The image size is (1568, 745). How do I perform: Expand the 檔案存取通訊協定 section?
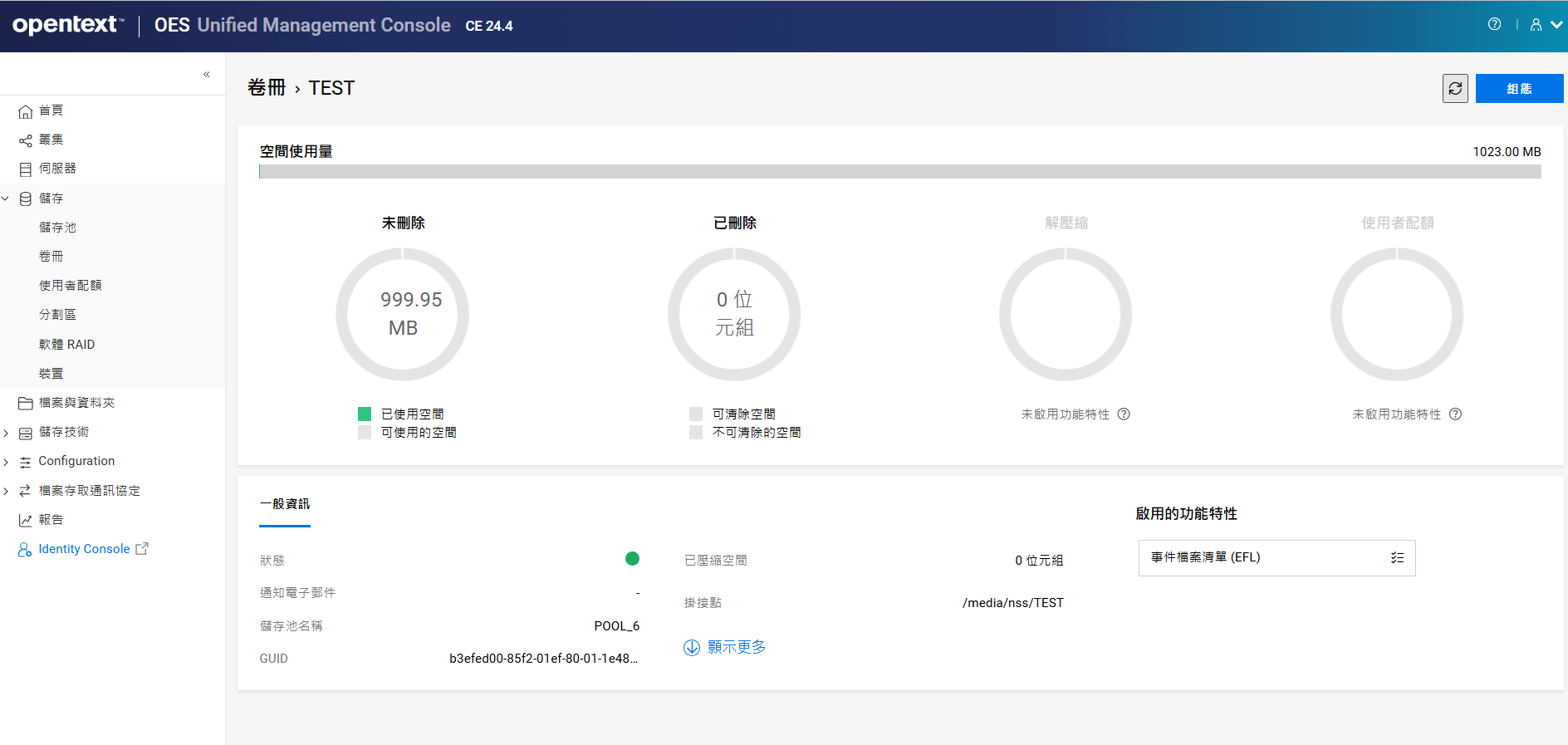pos(6,491)
